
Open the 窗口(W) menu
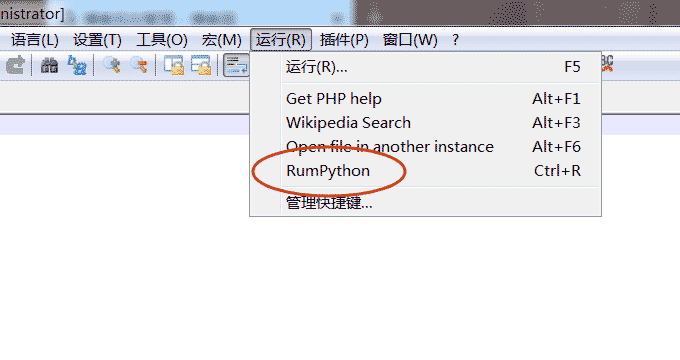410,40
